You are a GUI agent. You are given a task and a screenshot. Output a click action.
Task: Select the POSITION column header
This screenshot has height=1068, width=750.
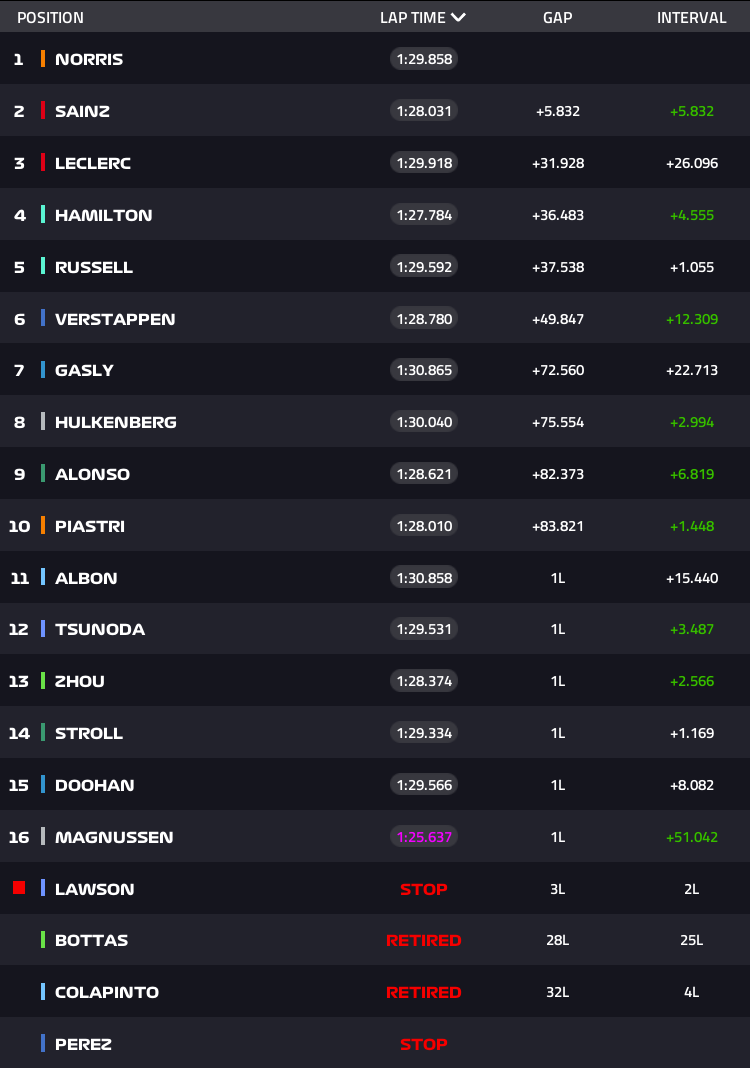(50, 18)
